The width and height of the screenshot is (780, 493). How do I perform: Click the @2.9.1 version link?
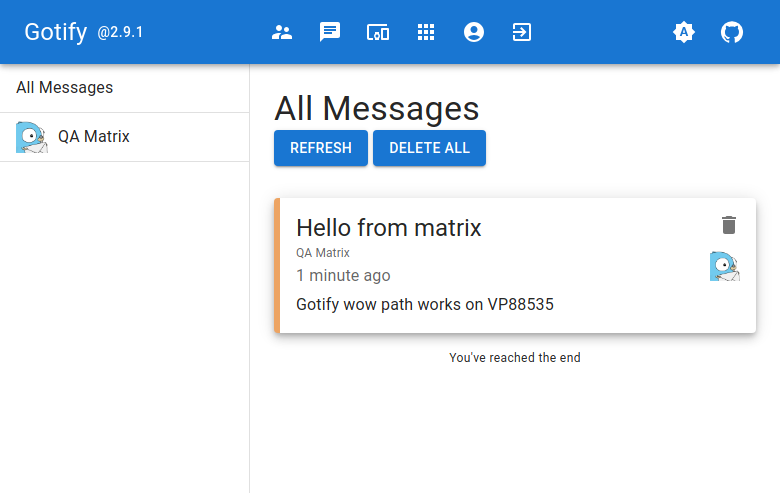click(120, 33)
